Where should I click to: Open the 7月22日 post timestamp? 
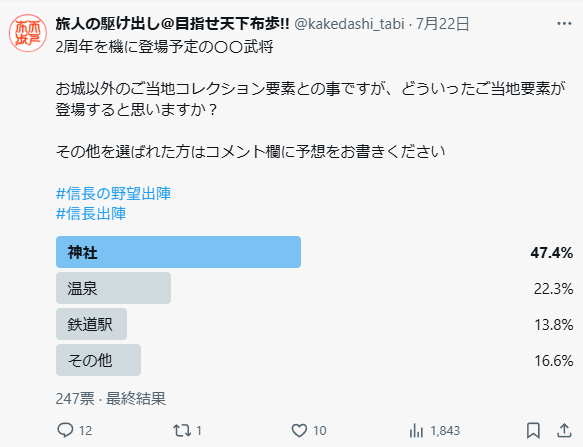click(x=442, y=24)
